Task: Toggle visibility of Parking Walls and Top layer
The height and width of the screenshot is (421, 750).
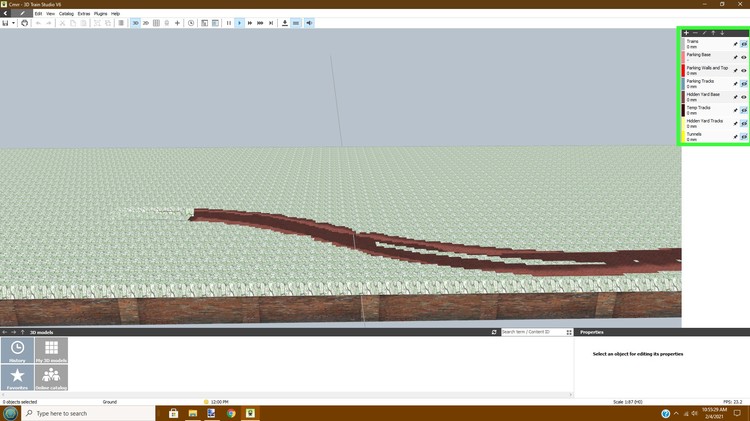Action: pyautogui.click(x=744, y=70)
